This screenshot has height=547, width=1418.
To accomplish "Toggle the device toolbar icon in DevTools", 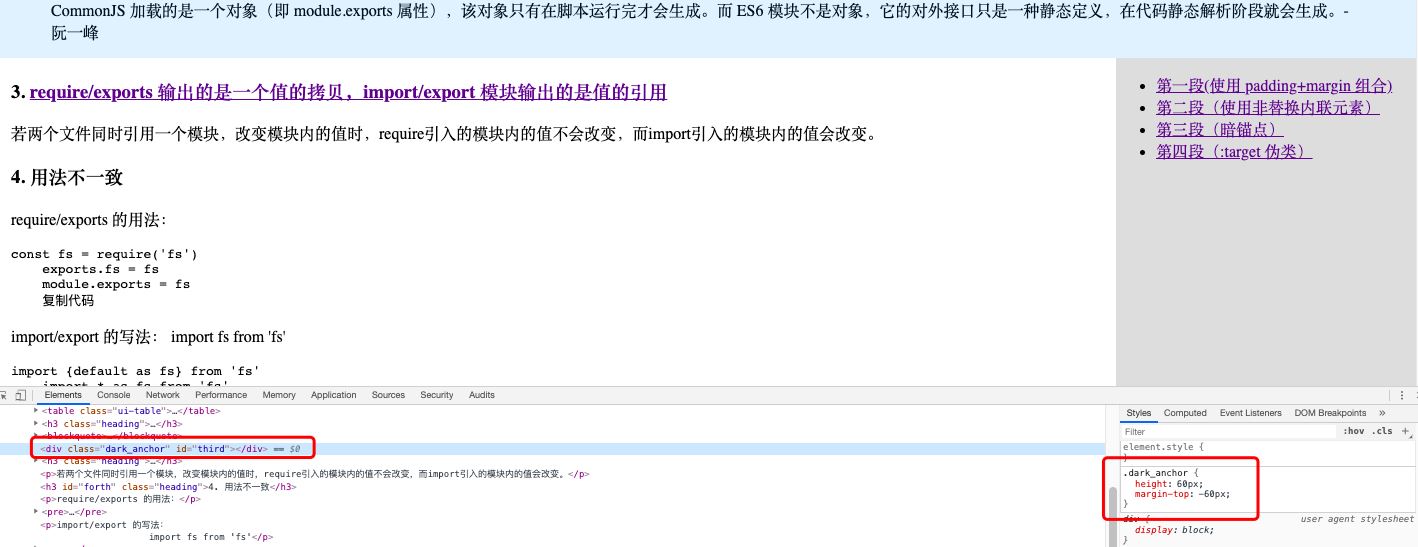I will (21, 395).
